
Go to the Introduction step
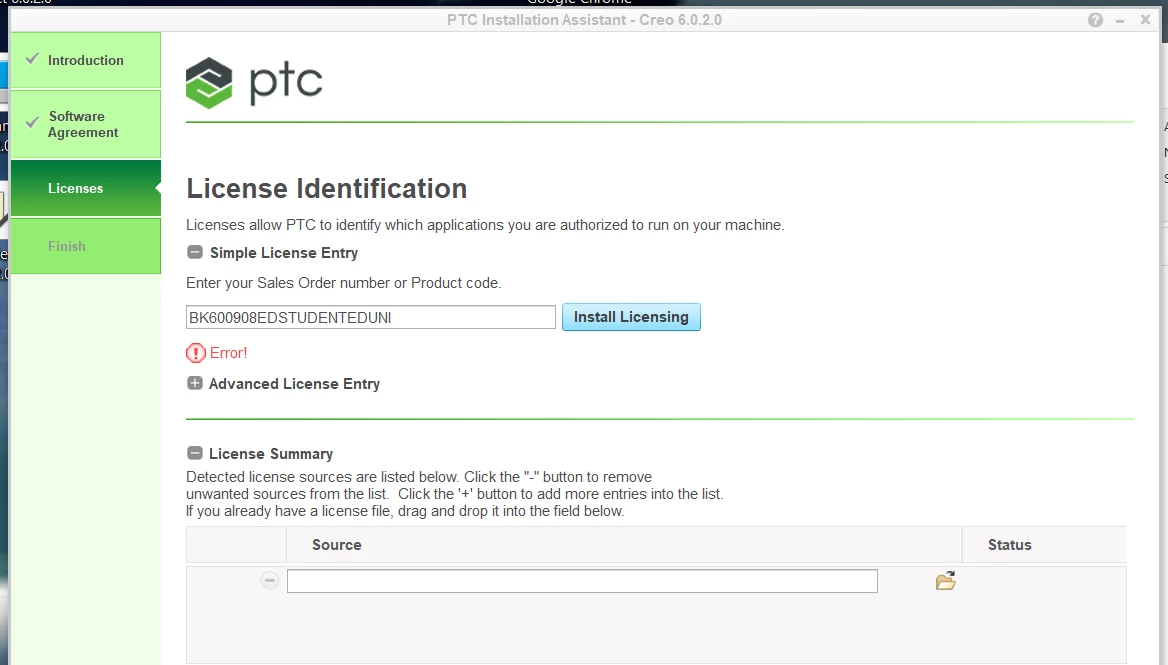coord(86,60)
